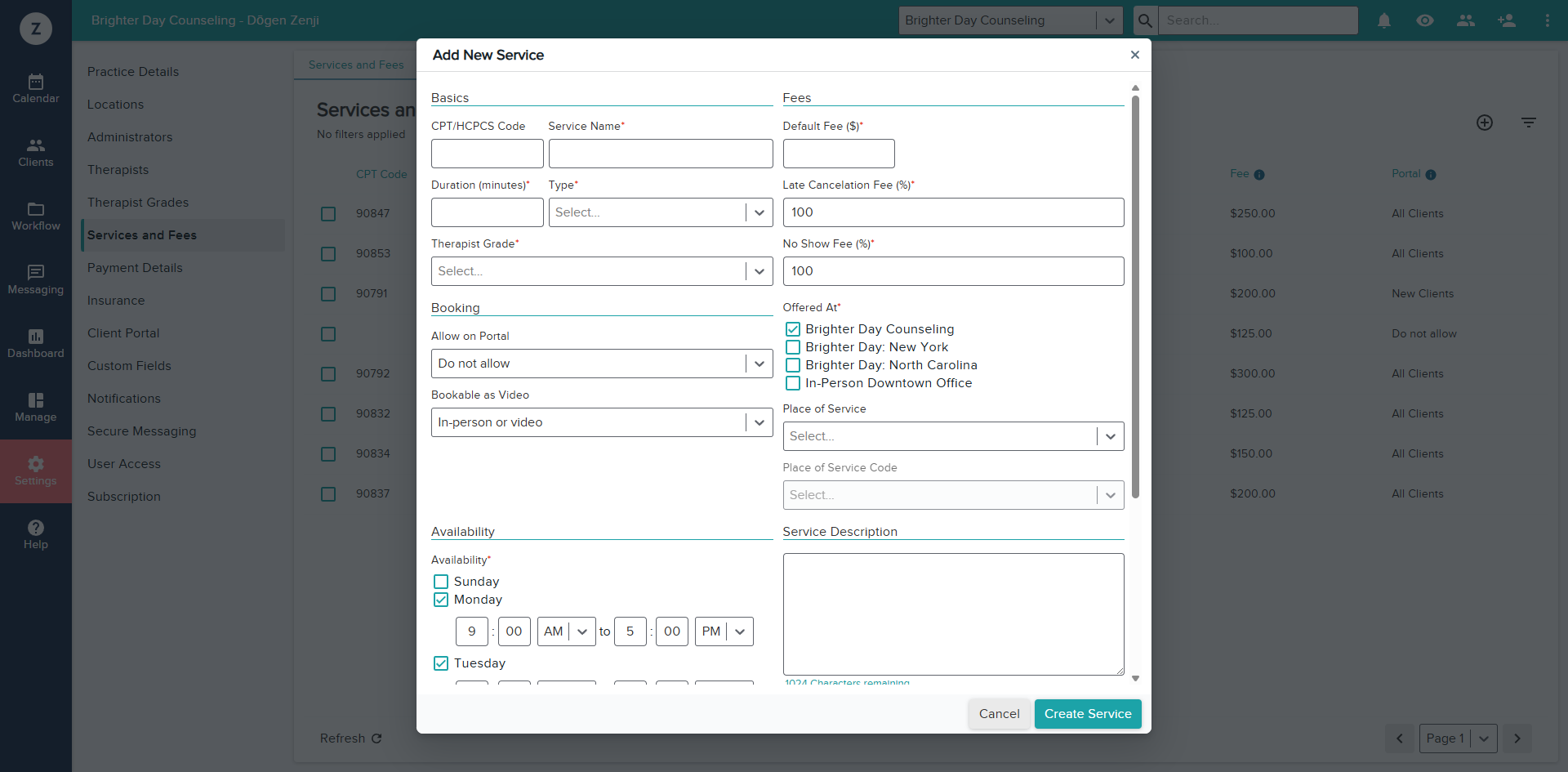
Task: Click the user avatar Z icon
Action: click(36, 29)
